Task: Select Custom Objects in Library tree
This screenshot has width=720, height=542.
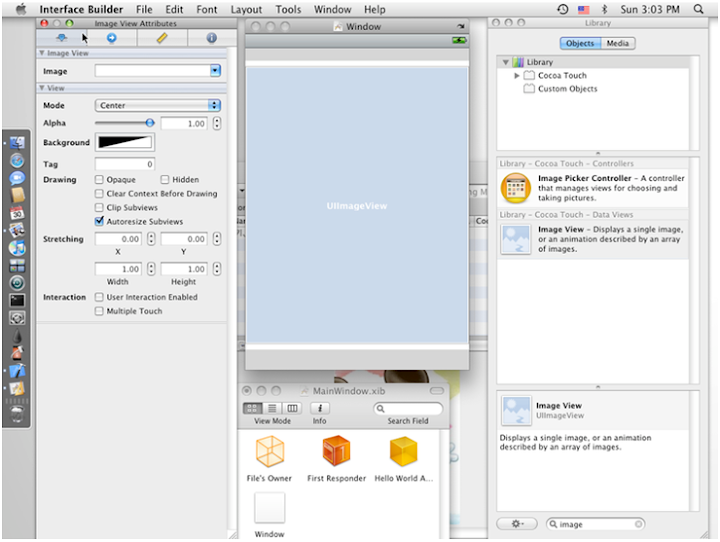Action: (x=568, y=89)
